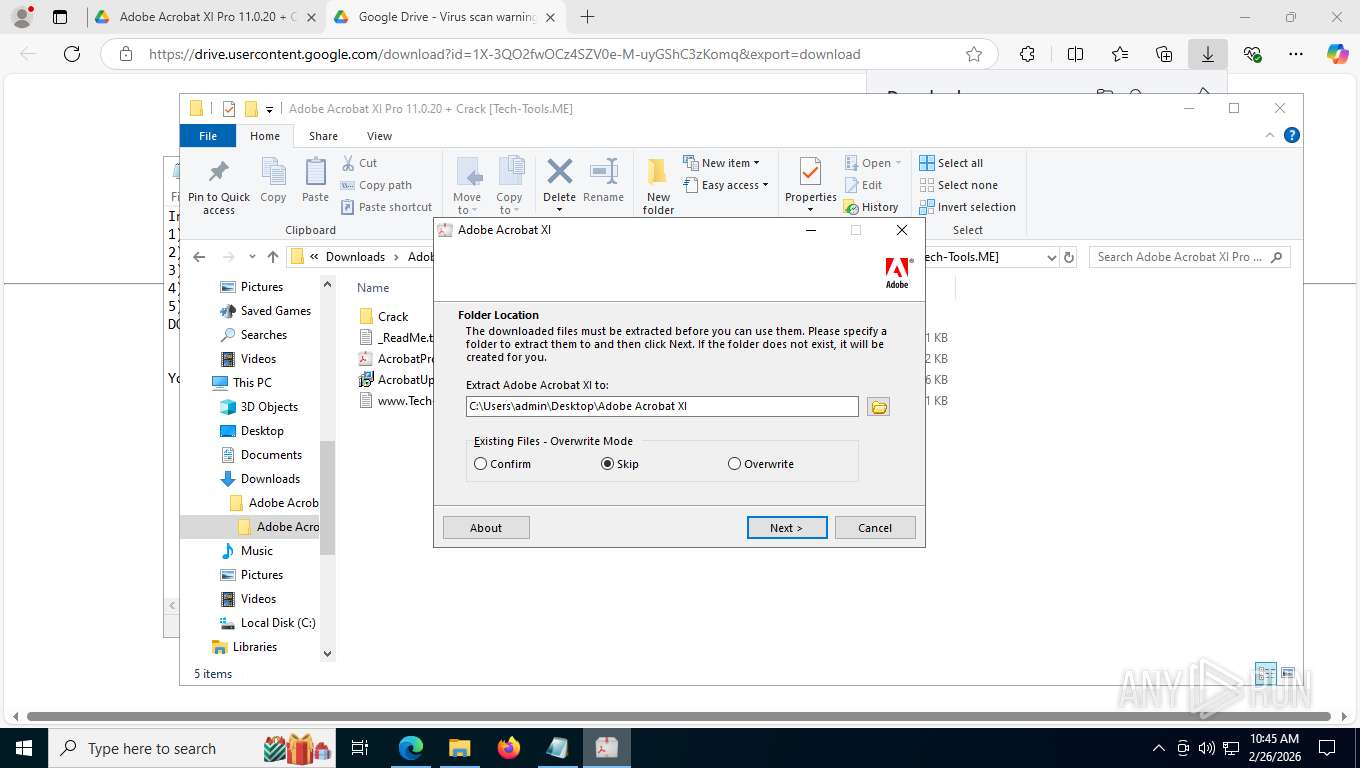
Task: Click History in the ribbon
Action: [x=871, y=207]
